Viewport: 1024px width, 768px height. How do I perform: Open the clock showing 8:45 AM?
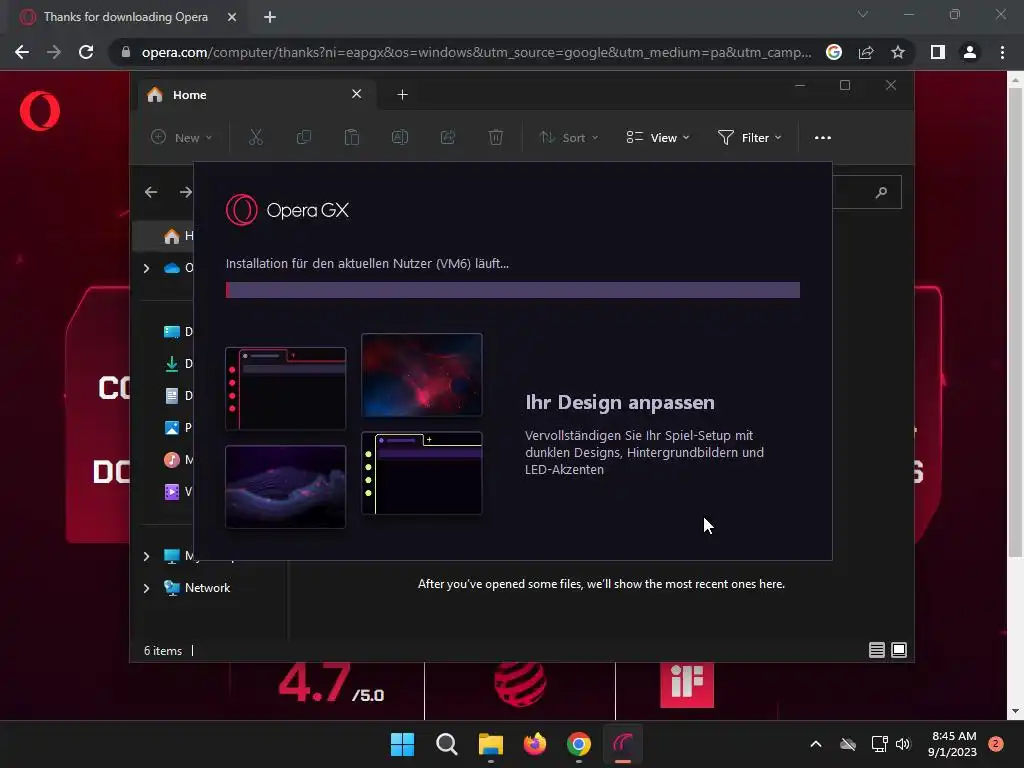(x=953, y=744)
